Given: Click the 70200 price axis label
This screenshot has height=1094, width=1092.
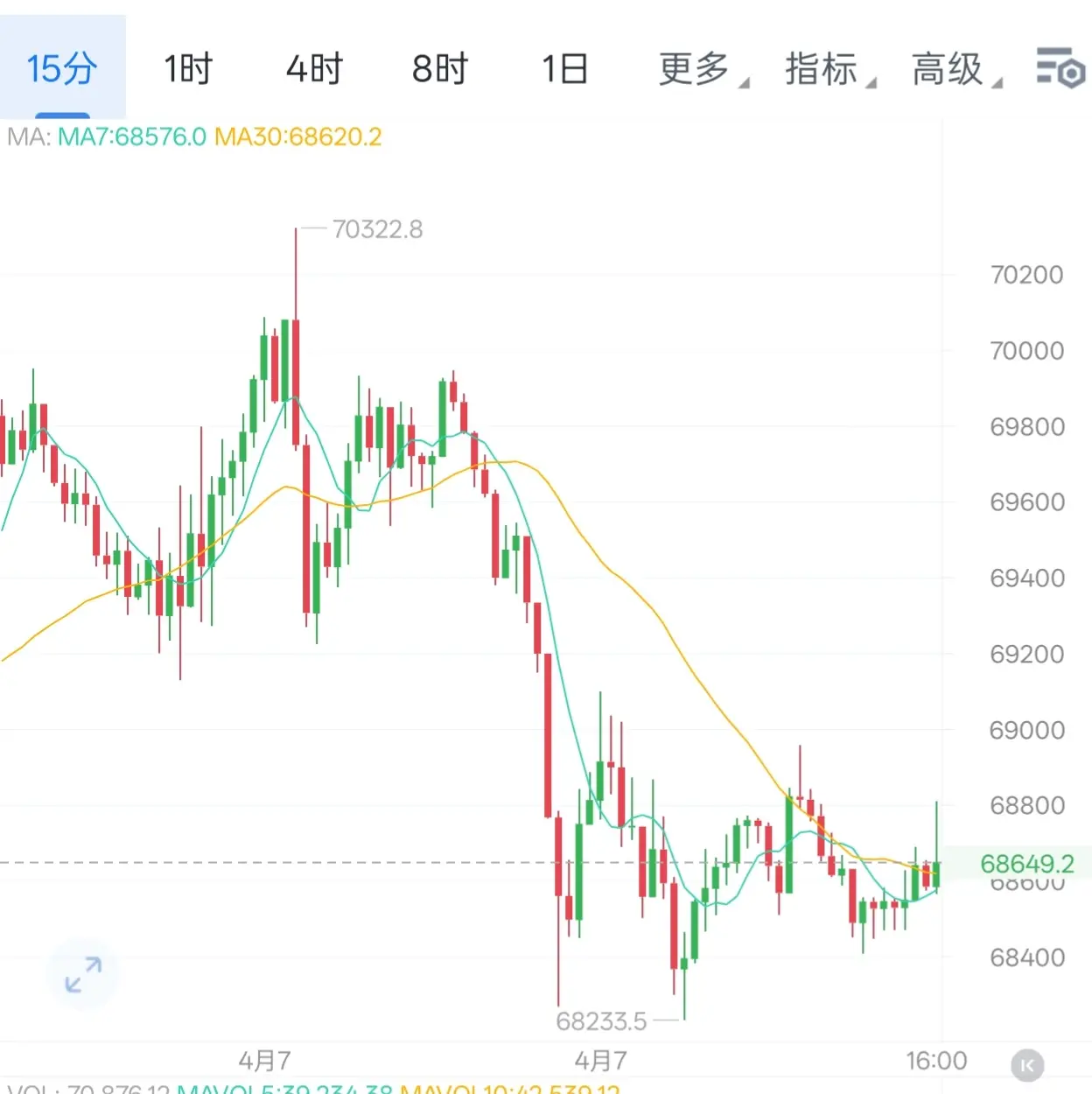Looking at the screenshot, I should [1026, 275].
